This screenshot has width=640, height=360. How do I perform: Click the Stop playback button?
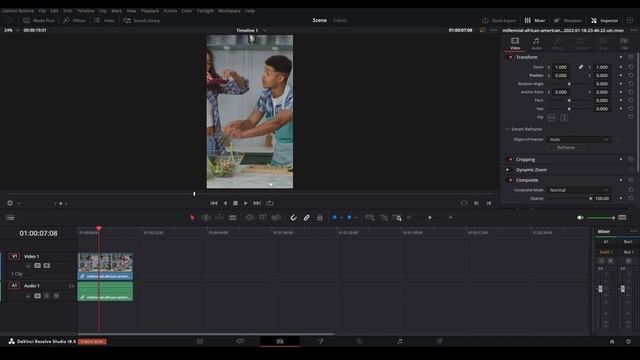pyautogui.click(x=235, y=203)
